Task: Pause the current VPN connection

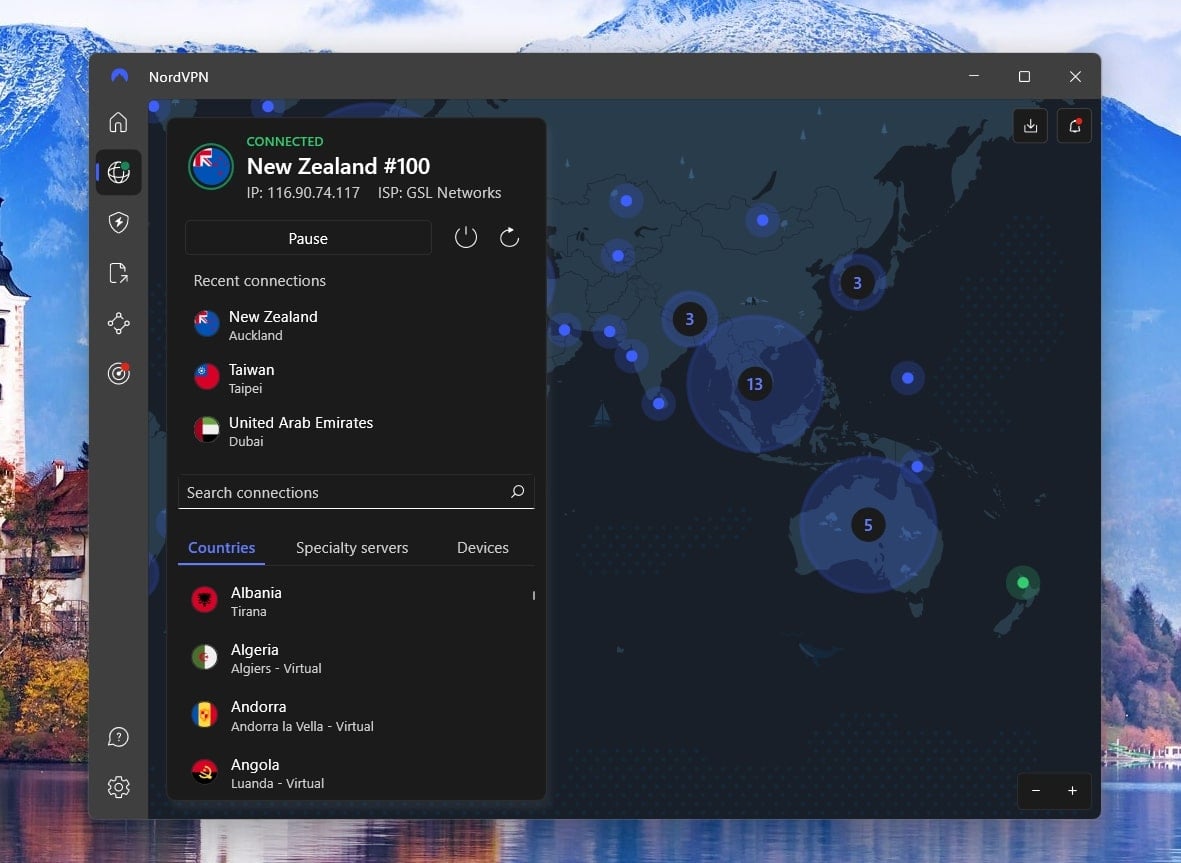Action: [307, 238]
